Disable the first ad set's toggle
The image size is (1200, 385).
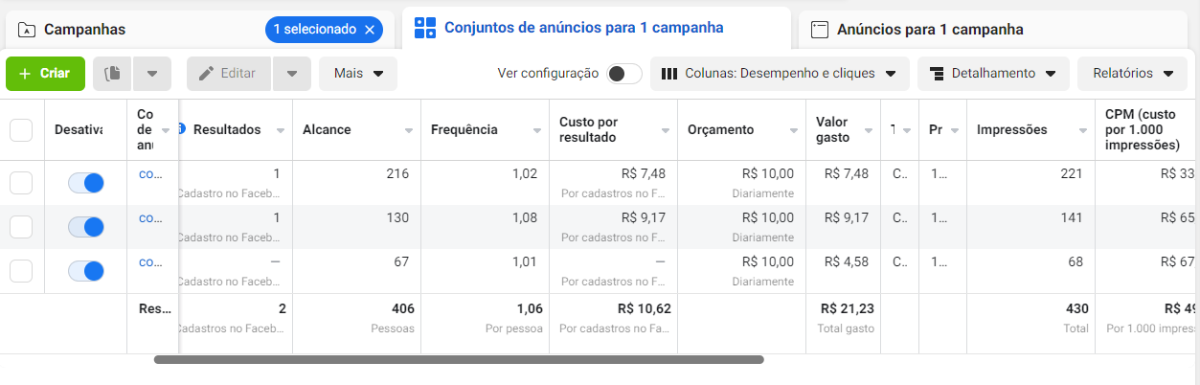point(86,183)
